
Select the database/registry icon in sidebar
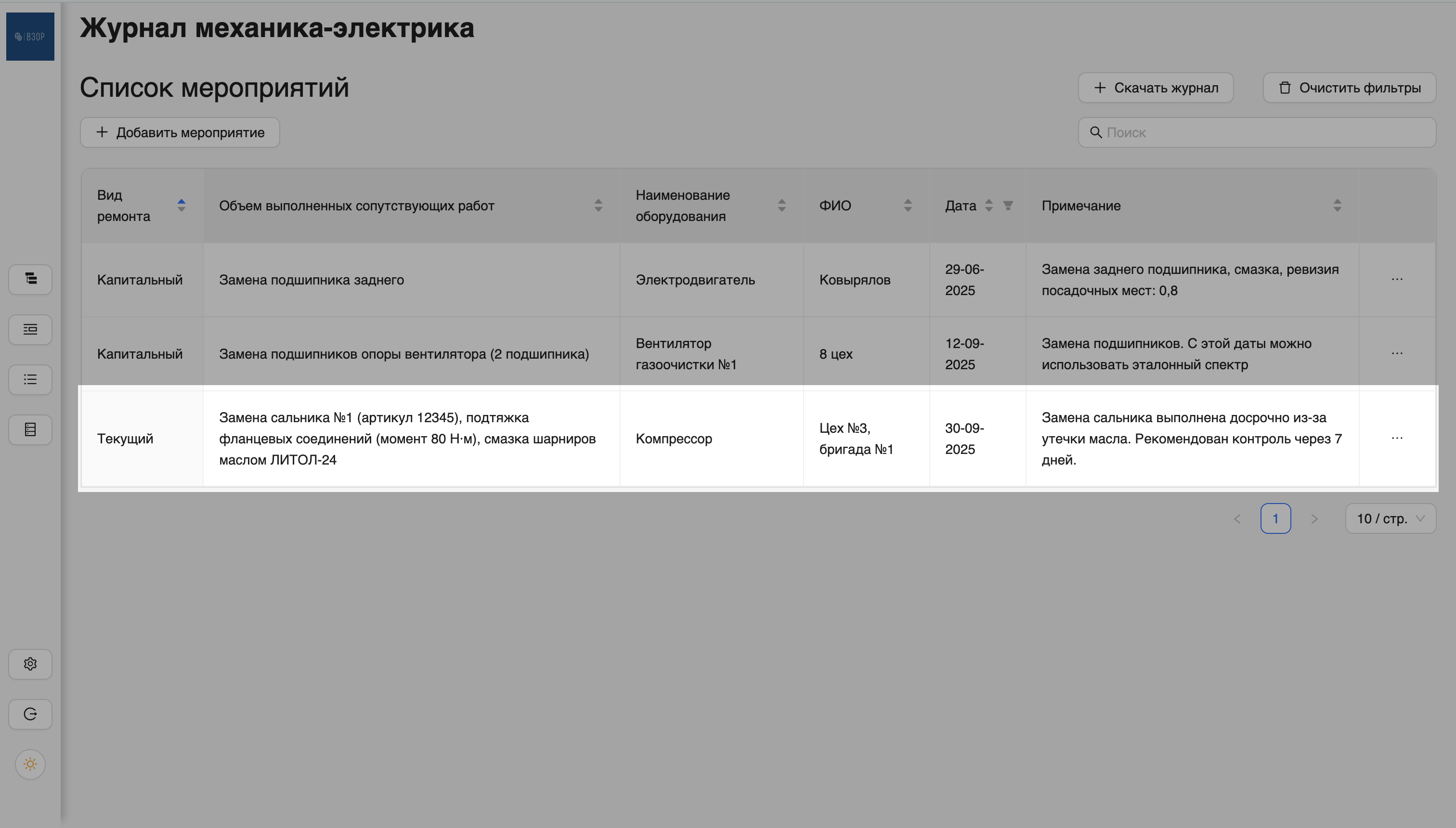click(x=29, y=429)
